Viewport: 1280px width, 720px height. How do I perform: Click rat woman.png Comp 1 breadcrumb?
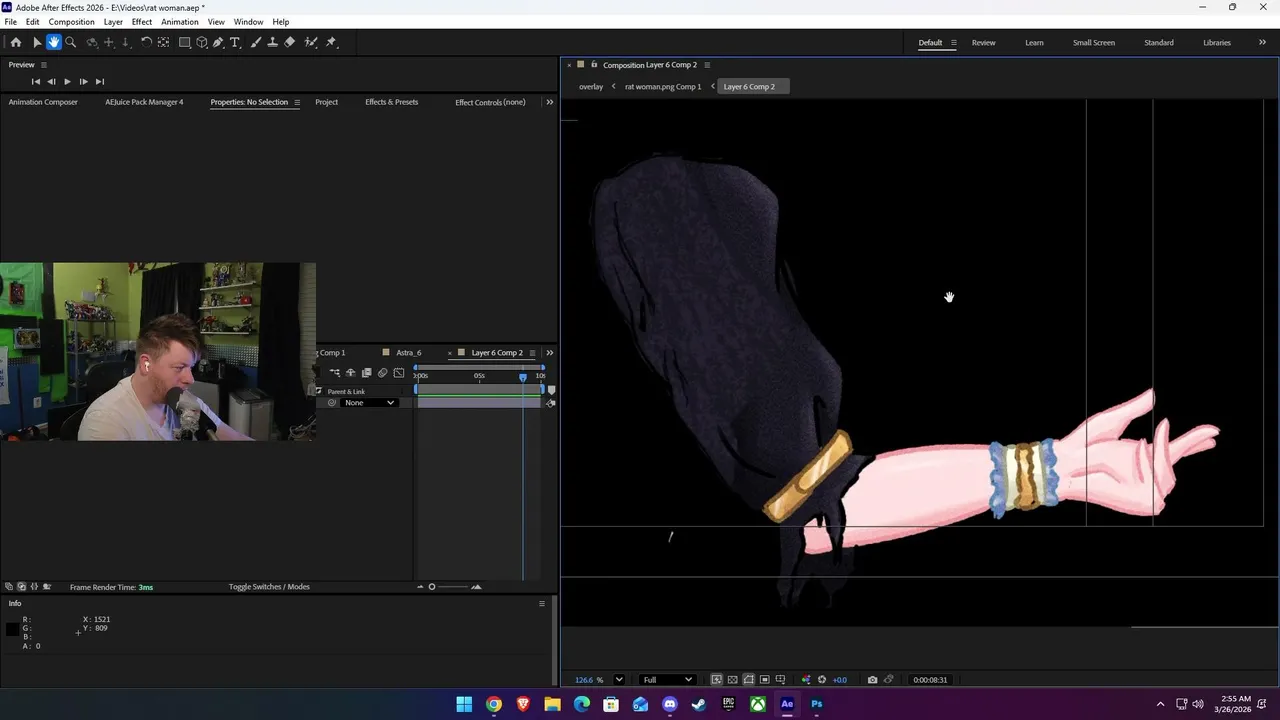pyautogui.click(x=663, y=87)
